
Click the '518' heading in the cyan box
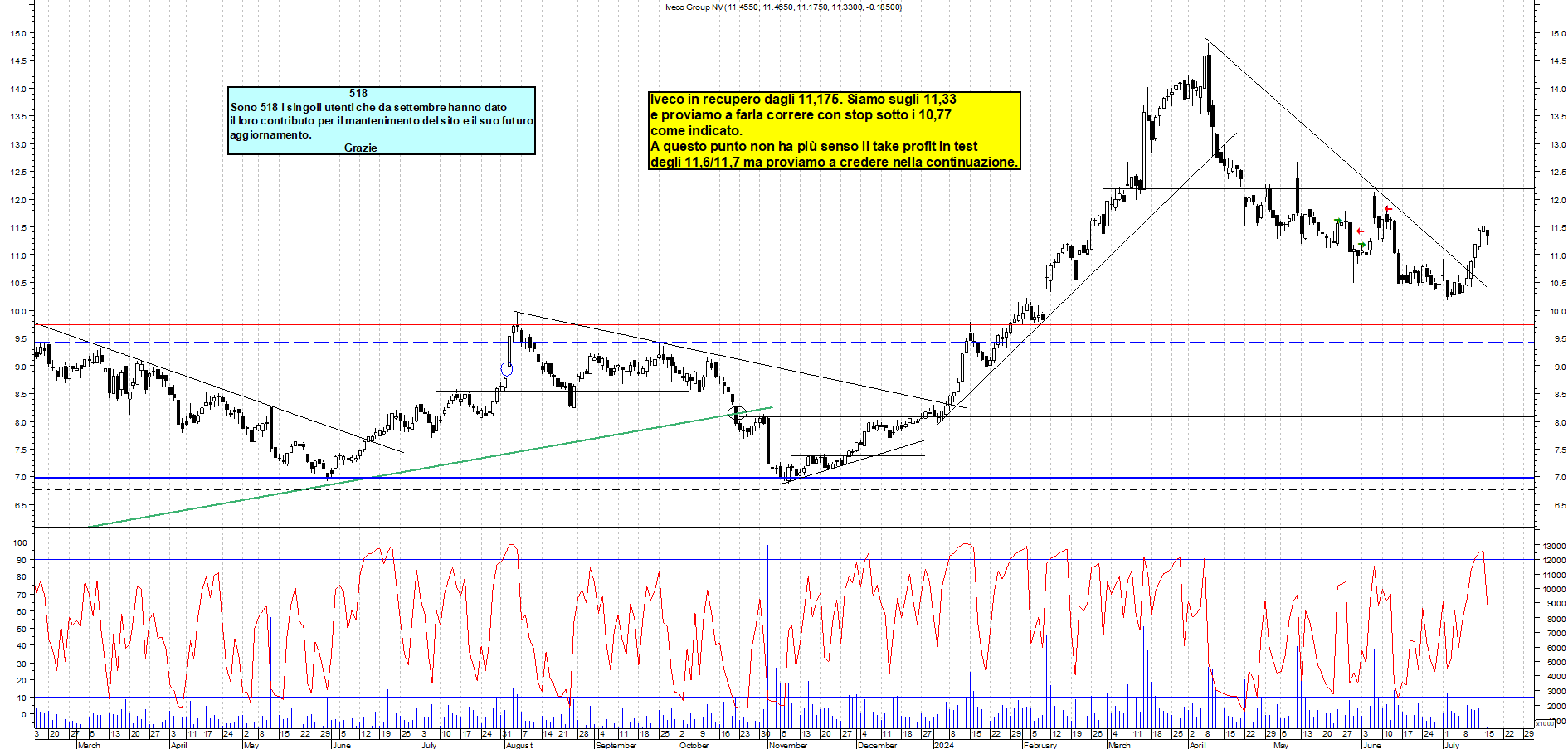pos(358,93)
